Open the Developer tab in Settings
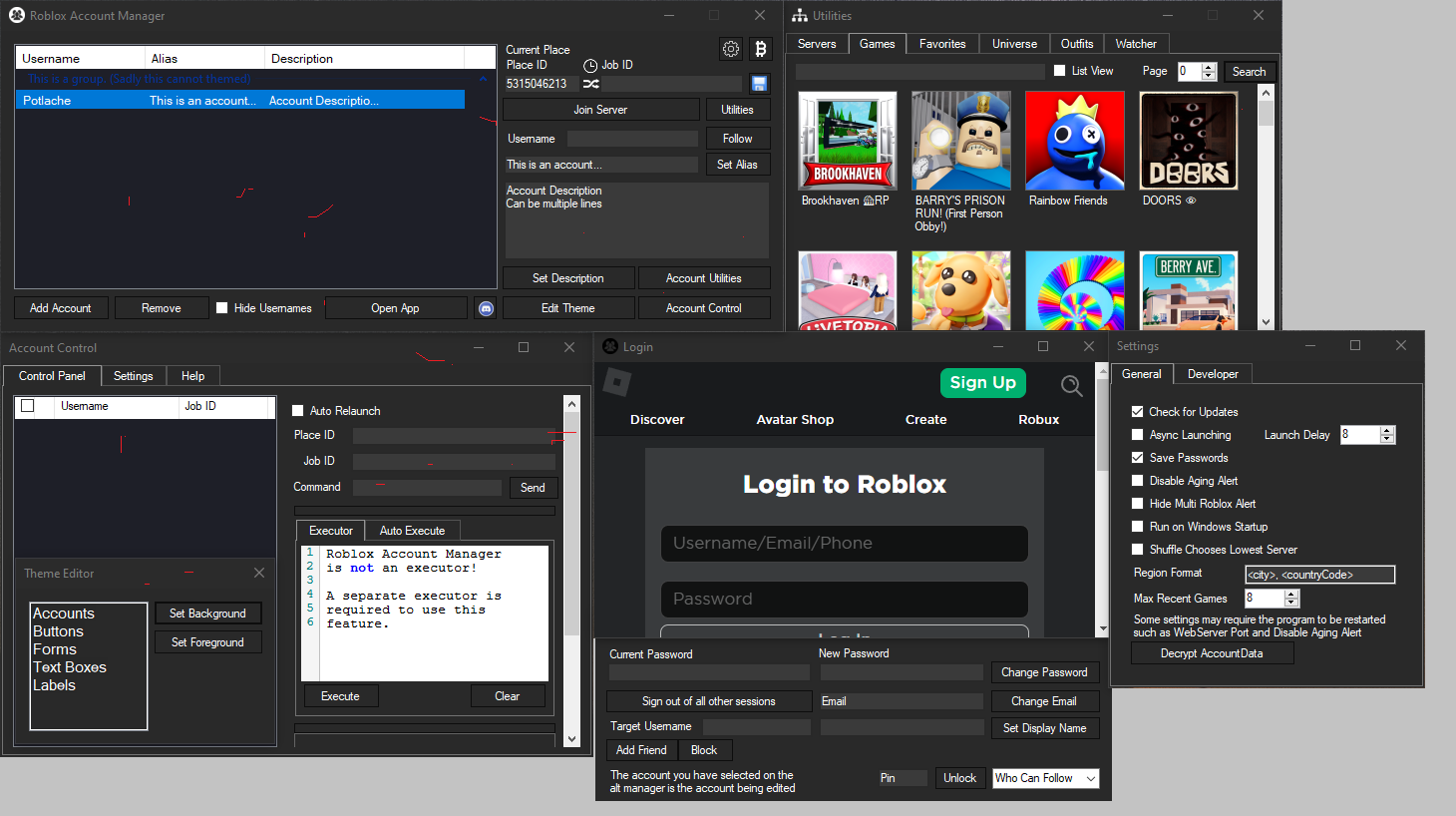Image resolution: width=1456 pixels, height=816 pixels. tap(1212, 373)
